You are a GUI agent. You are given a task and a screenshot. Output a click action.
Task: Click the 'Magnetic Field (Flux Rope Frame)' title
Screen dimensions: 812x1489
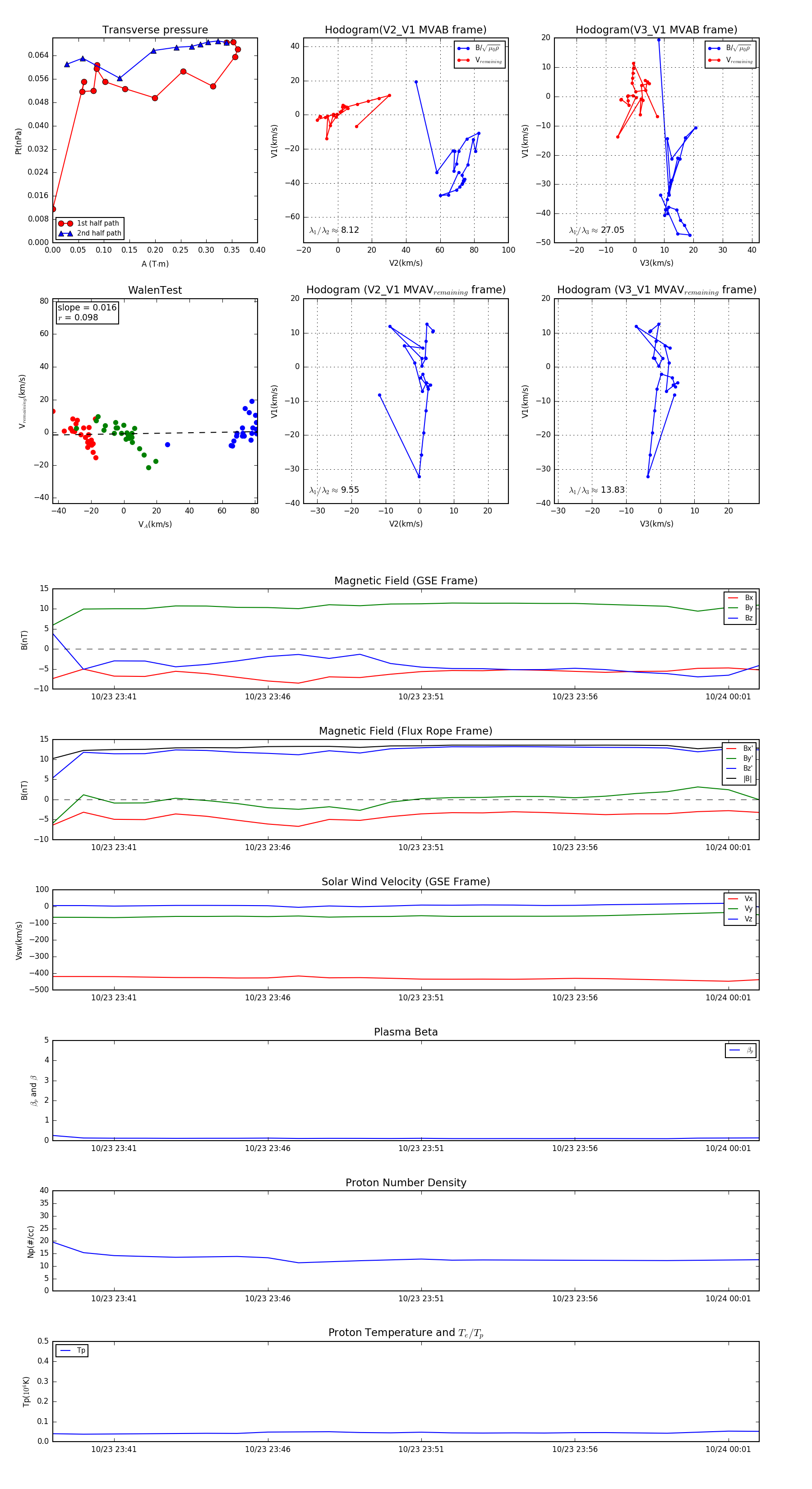click(x=406, y=731)
